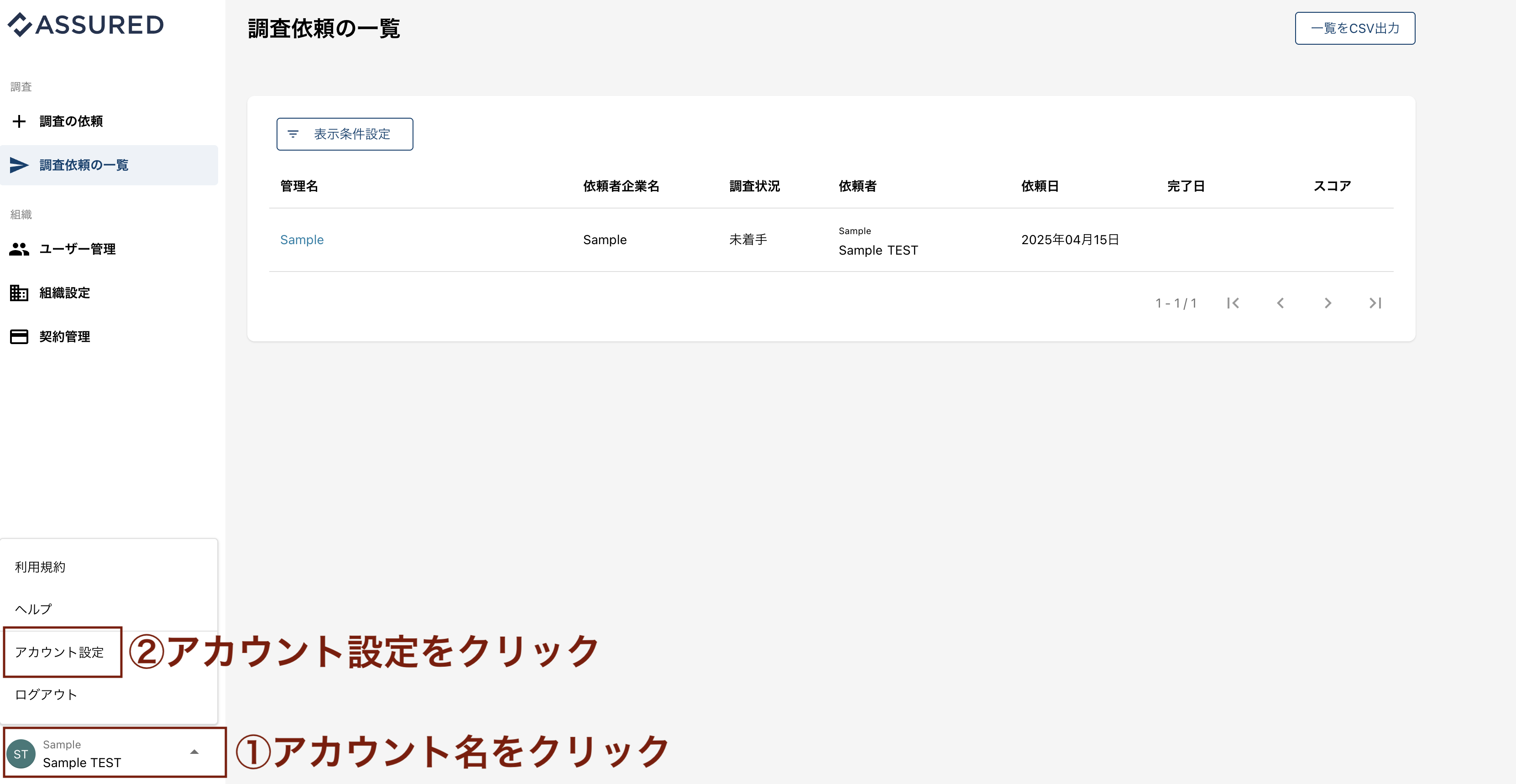Click the 調査依頼の一覧 page heading

click(x=324, y=28)
